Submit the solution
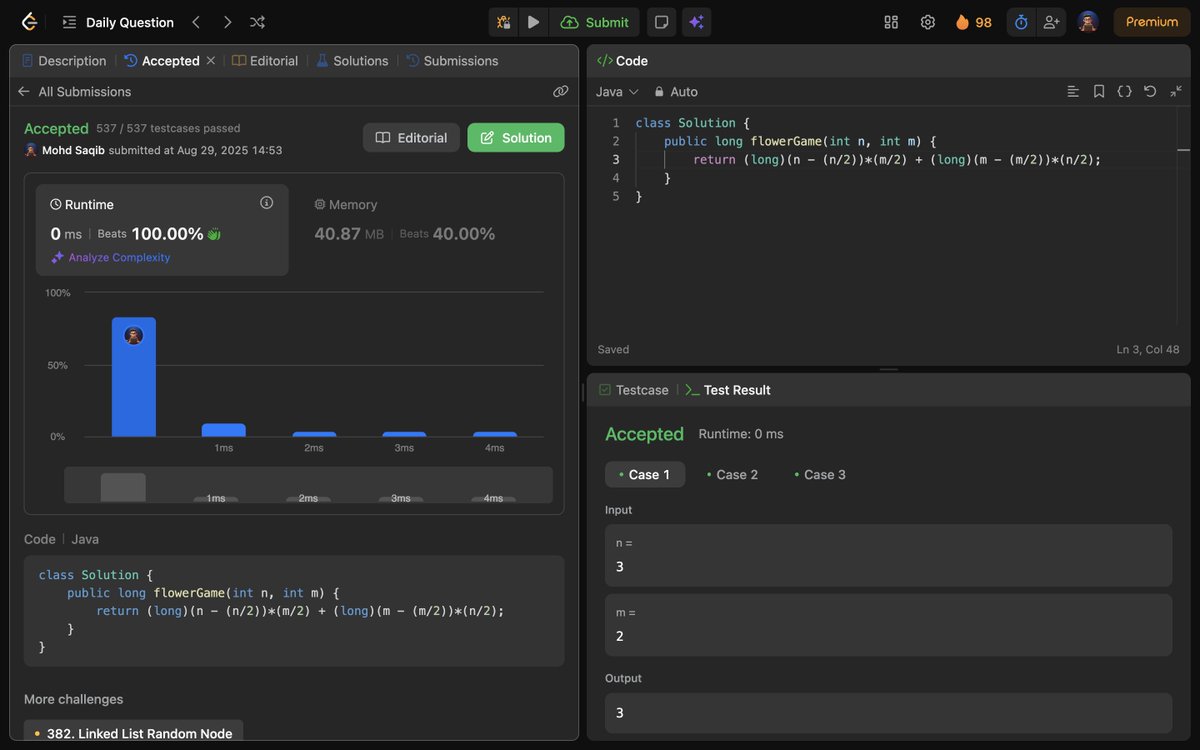 595,22
